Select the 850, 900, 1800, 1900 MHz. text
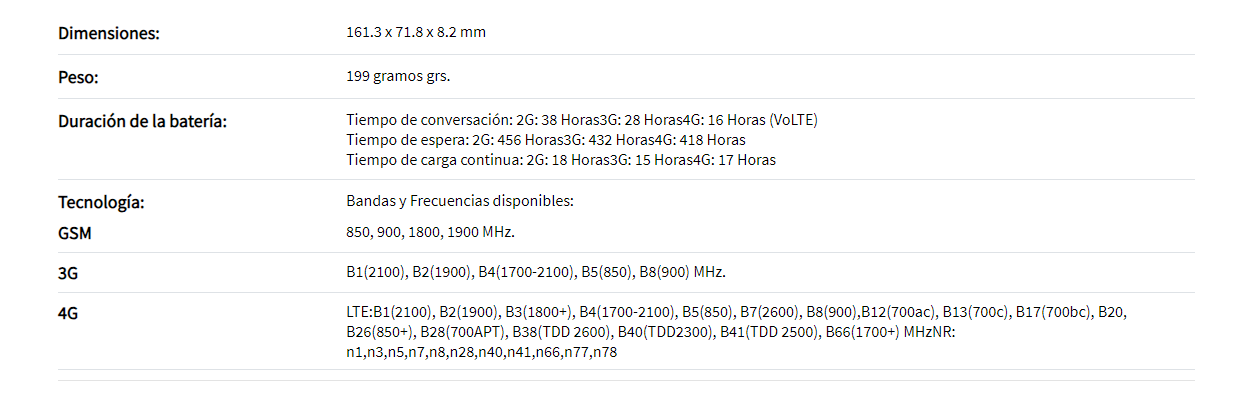Image resolution: width=1233 pixels, height=399 pixels. (430, 232)
